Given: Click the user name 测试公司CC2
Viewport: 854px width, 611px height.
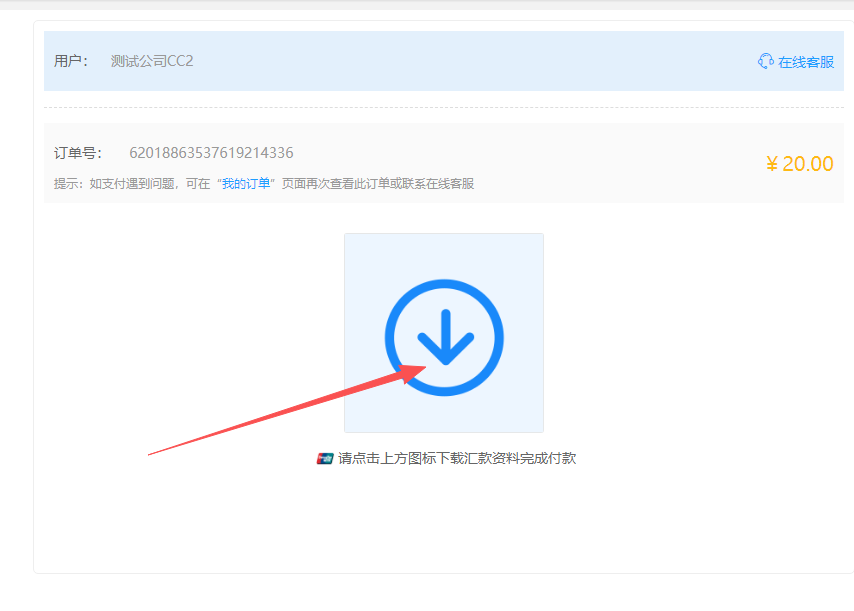Looking at the screenshot, I should point(152,61).
